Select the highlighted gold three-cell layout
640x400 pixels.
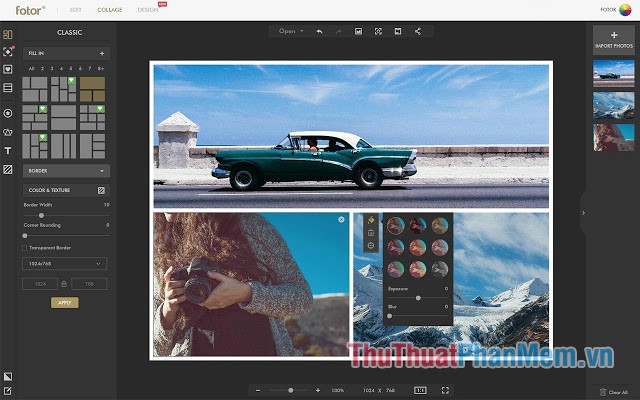[92, 89]
